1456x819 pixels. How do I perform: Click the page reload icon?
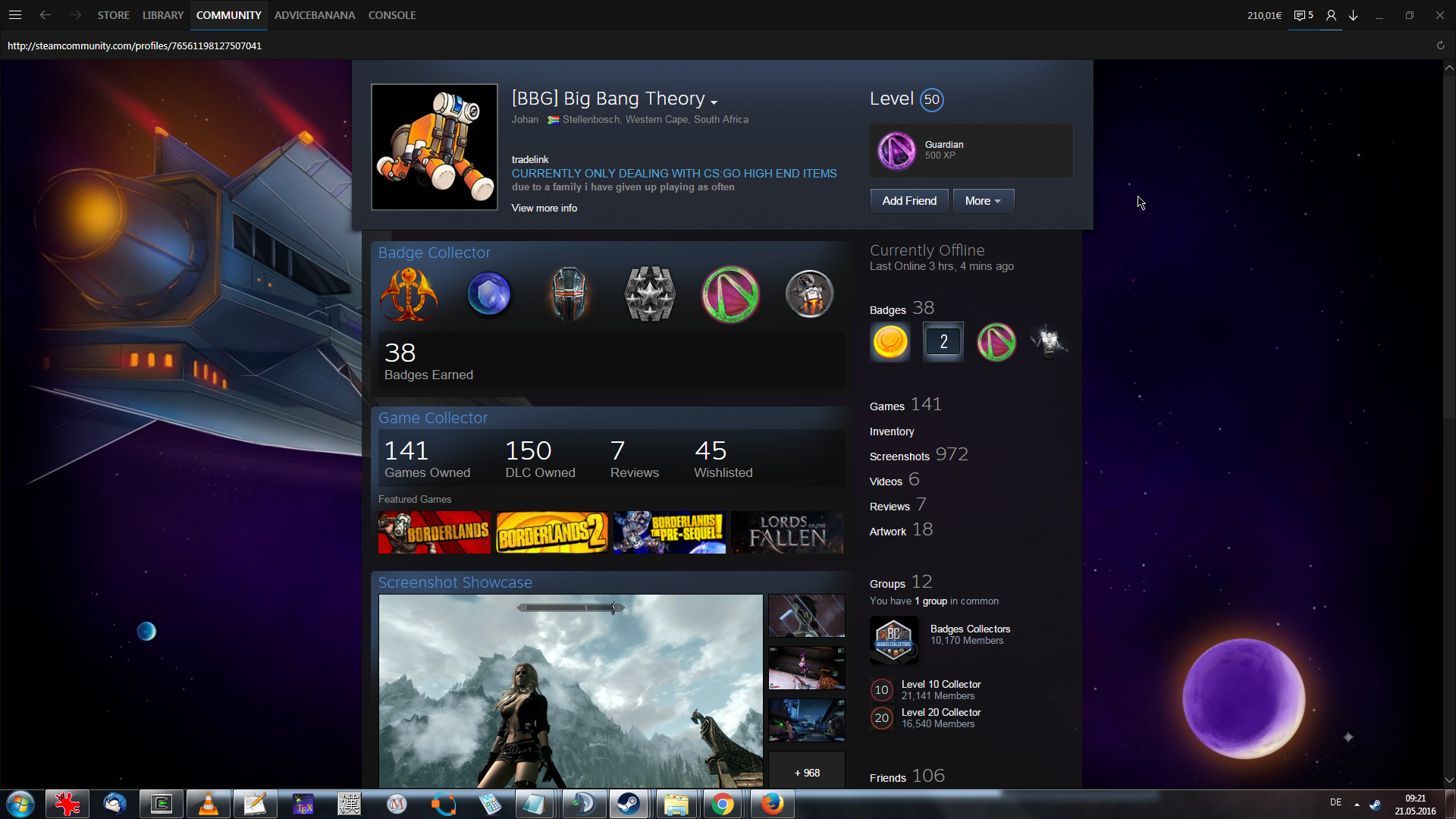click(1441, 45)
